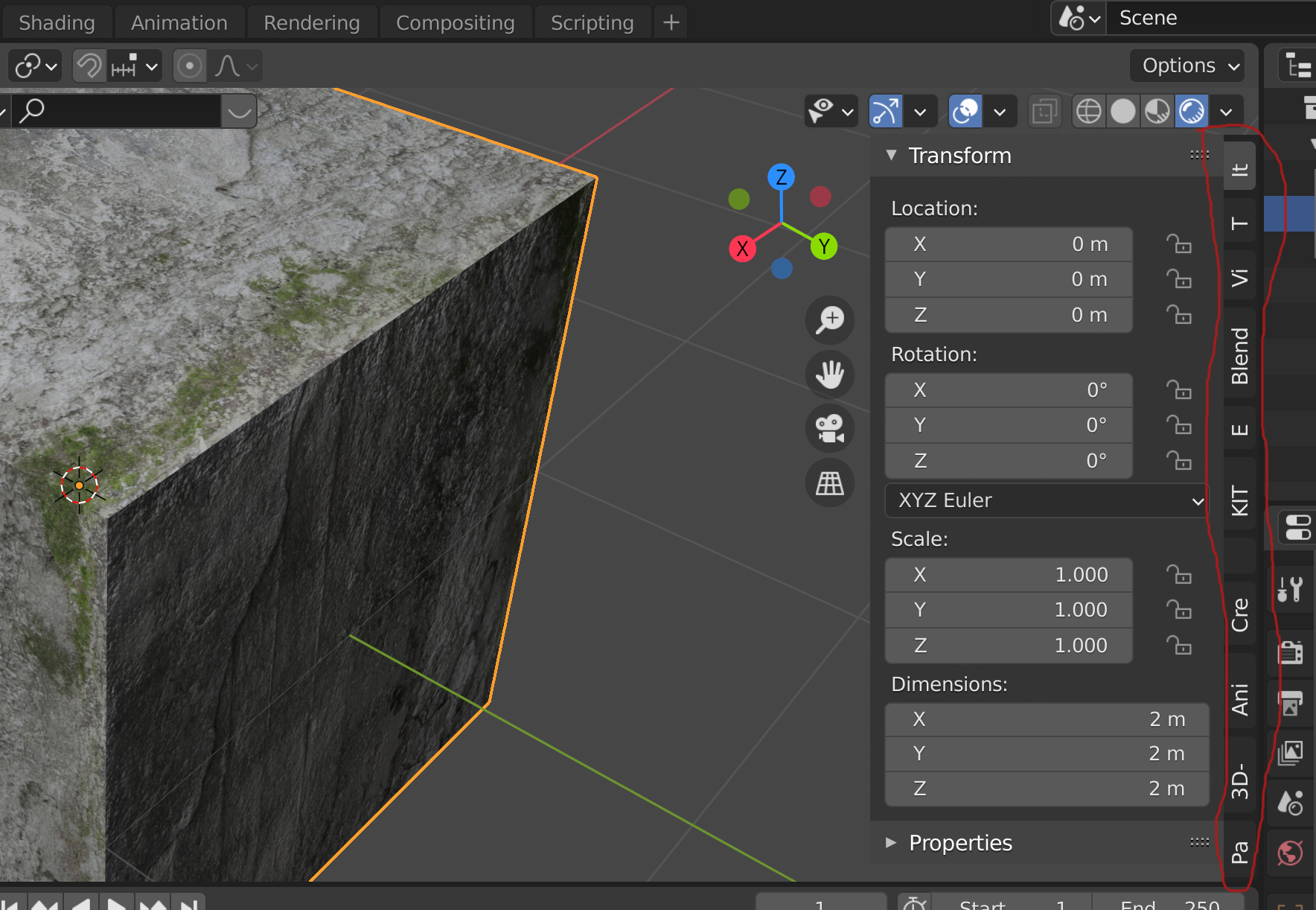Toggle the snapping magnet button
Viewport: 1316px width, 910px height.
click(x=89, y=66)
